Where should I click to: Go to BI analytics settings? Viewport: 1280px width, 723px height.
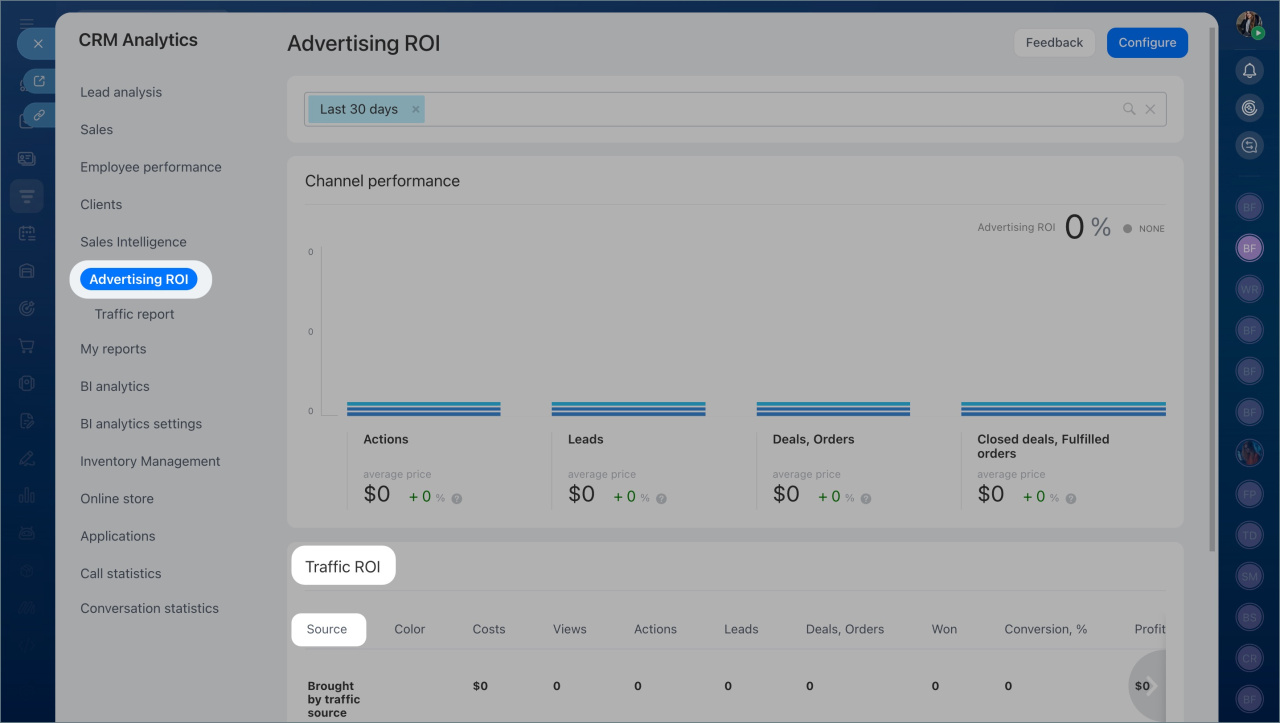pyautogui.click(x=141, y=424)
